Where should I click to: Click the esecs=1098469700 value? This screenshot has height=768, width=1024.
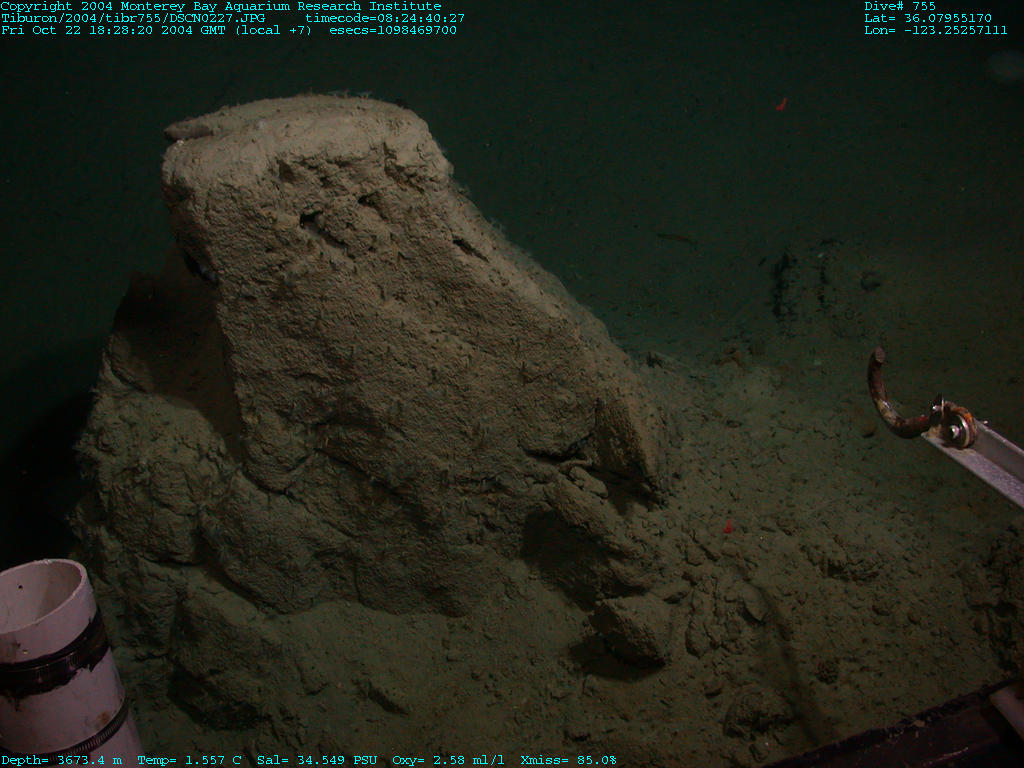(x=393, y=30)
